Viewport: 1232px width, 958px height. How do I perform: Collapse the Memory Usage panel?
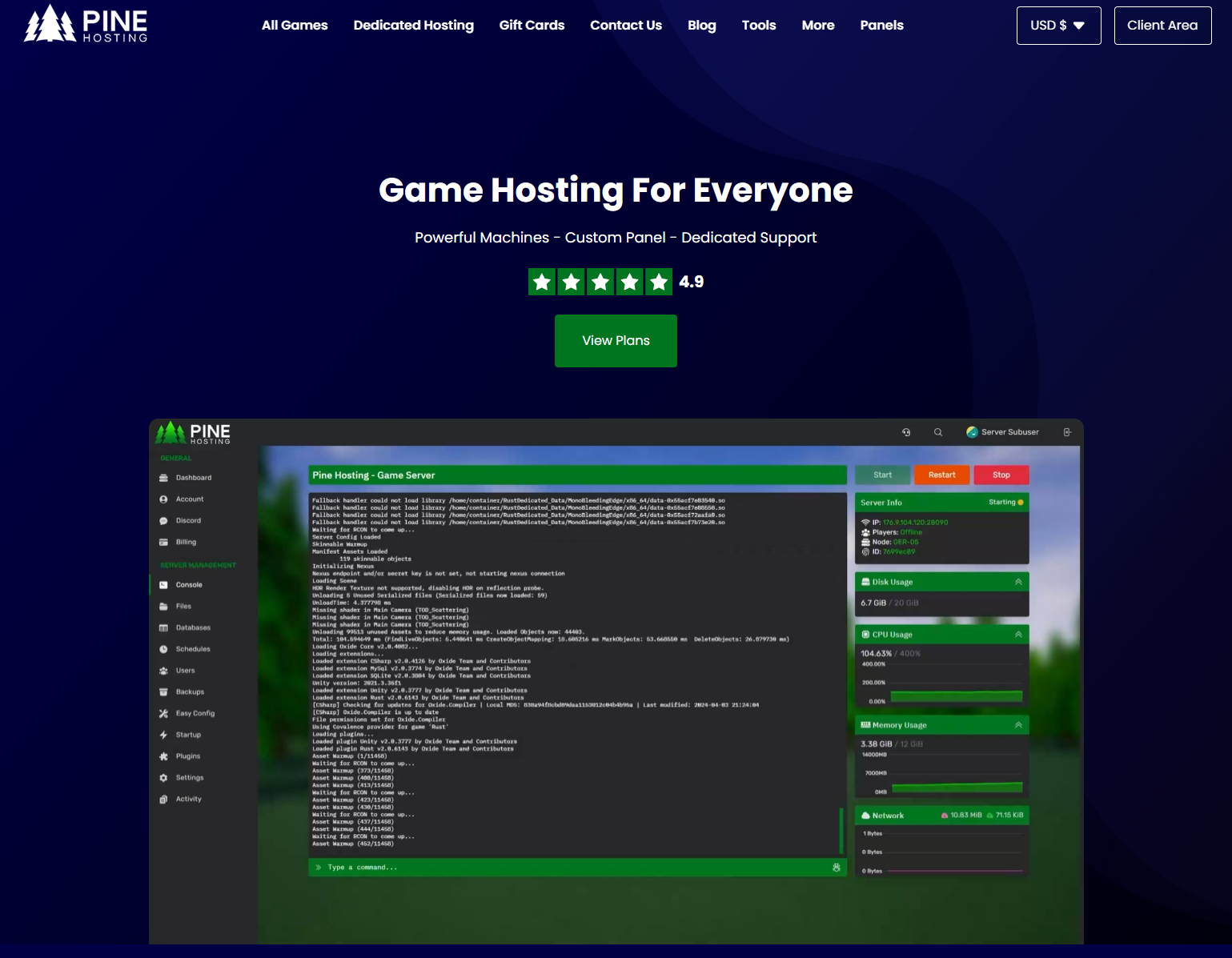(x=1018, y=725)
